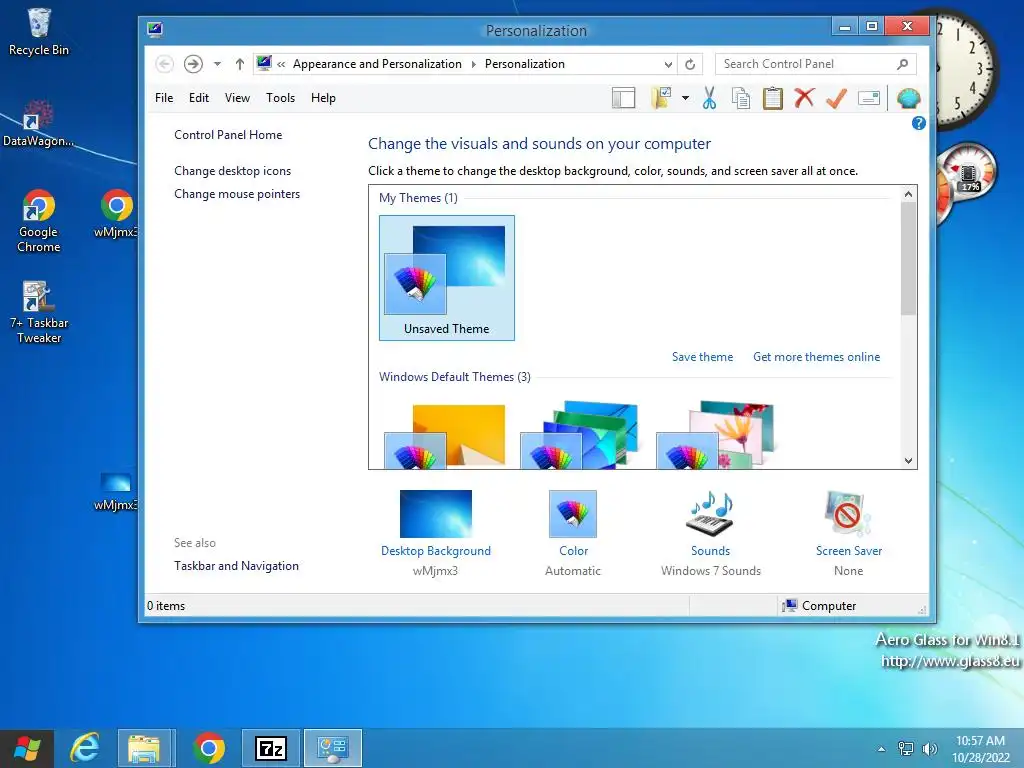Click the folder options icon in toolbar
Image resolution: width=1024 pixels, height=768 pixels.
(661, 98)
